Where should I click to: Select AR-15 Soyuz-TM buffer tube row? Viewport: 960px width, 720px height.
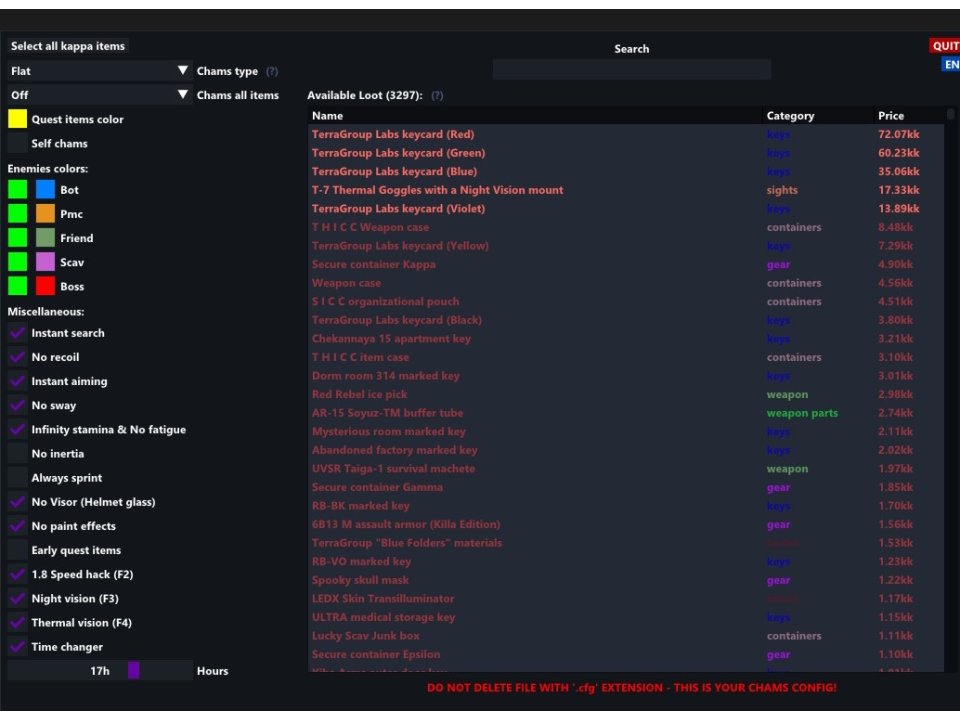click(626, 413)
